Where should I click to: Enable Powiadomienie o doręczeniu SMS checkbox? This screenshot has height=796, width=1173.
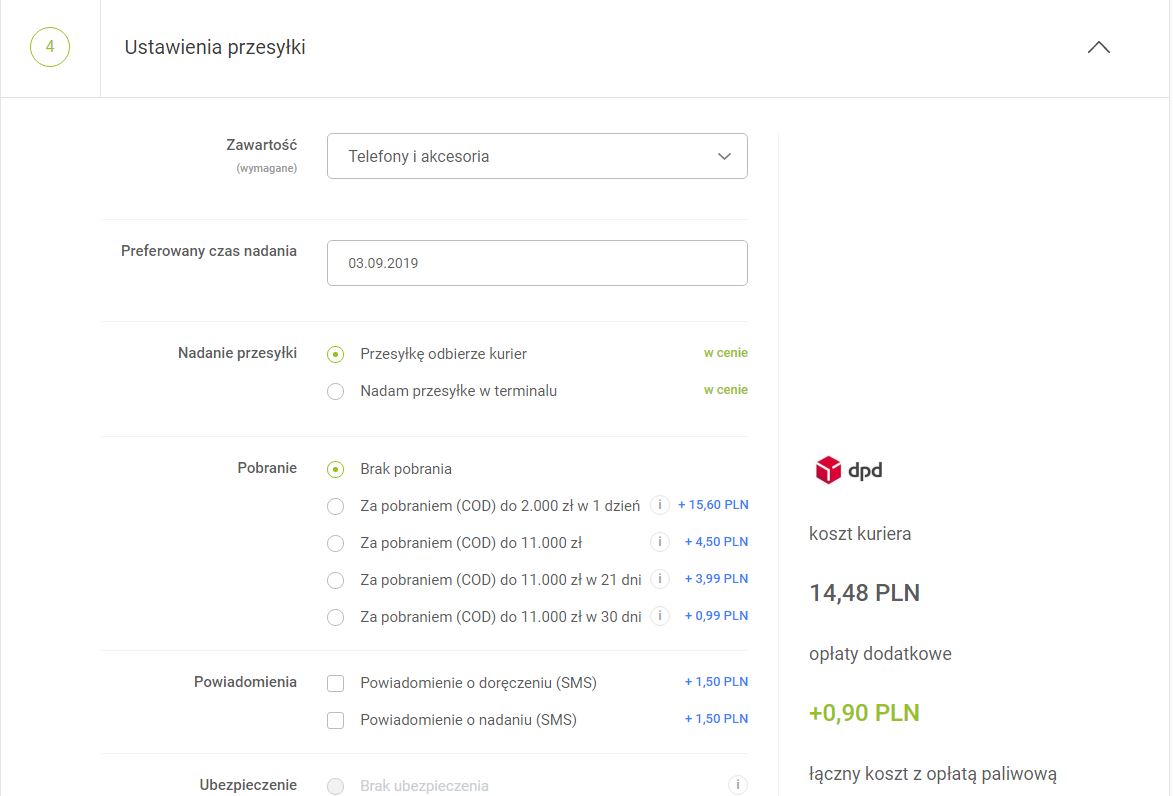(336, 684)
